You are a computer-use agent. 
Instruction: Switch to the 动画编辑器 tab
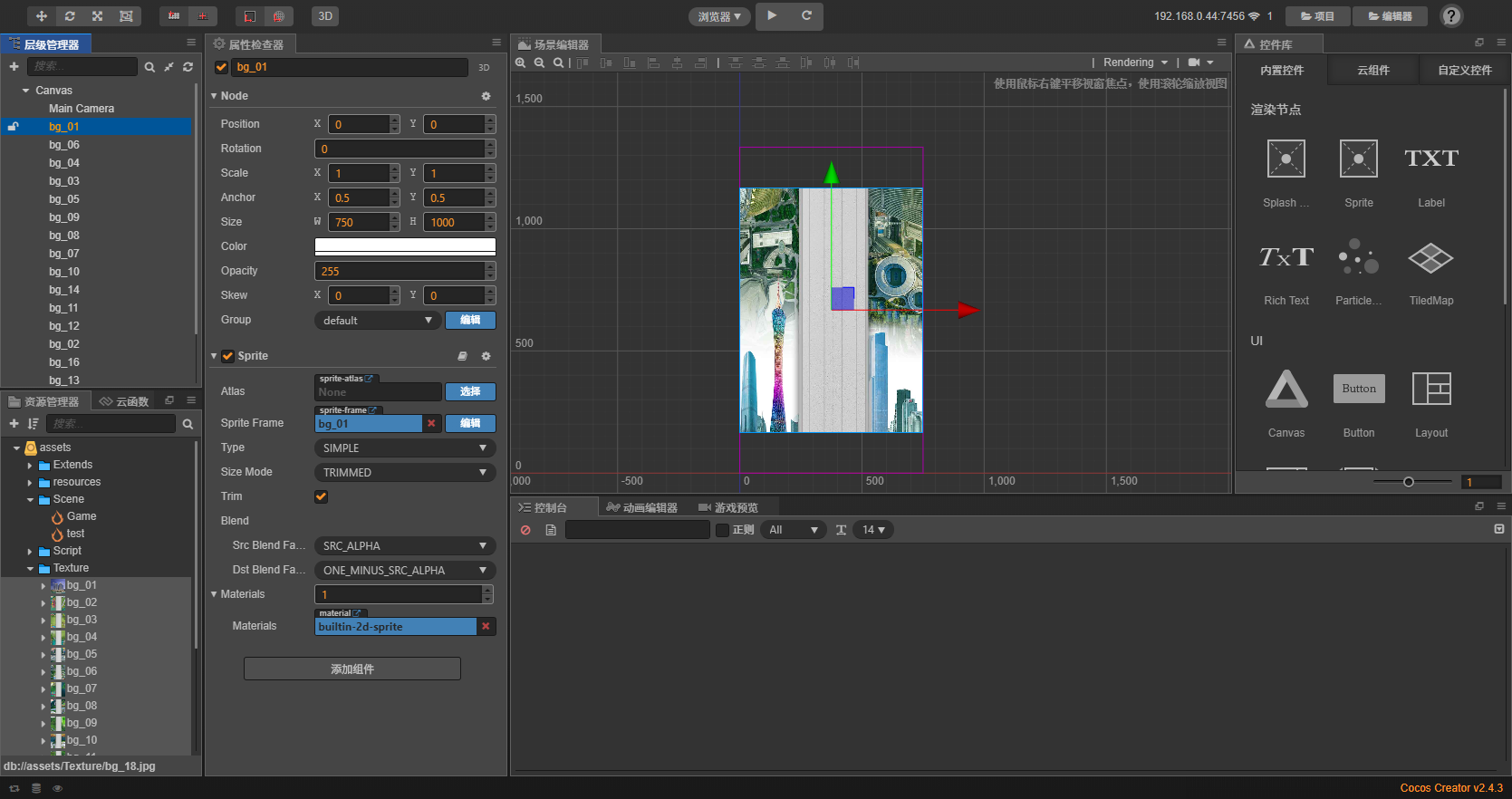pos(642,507)
